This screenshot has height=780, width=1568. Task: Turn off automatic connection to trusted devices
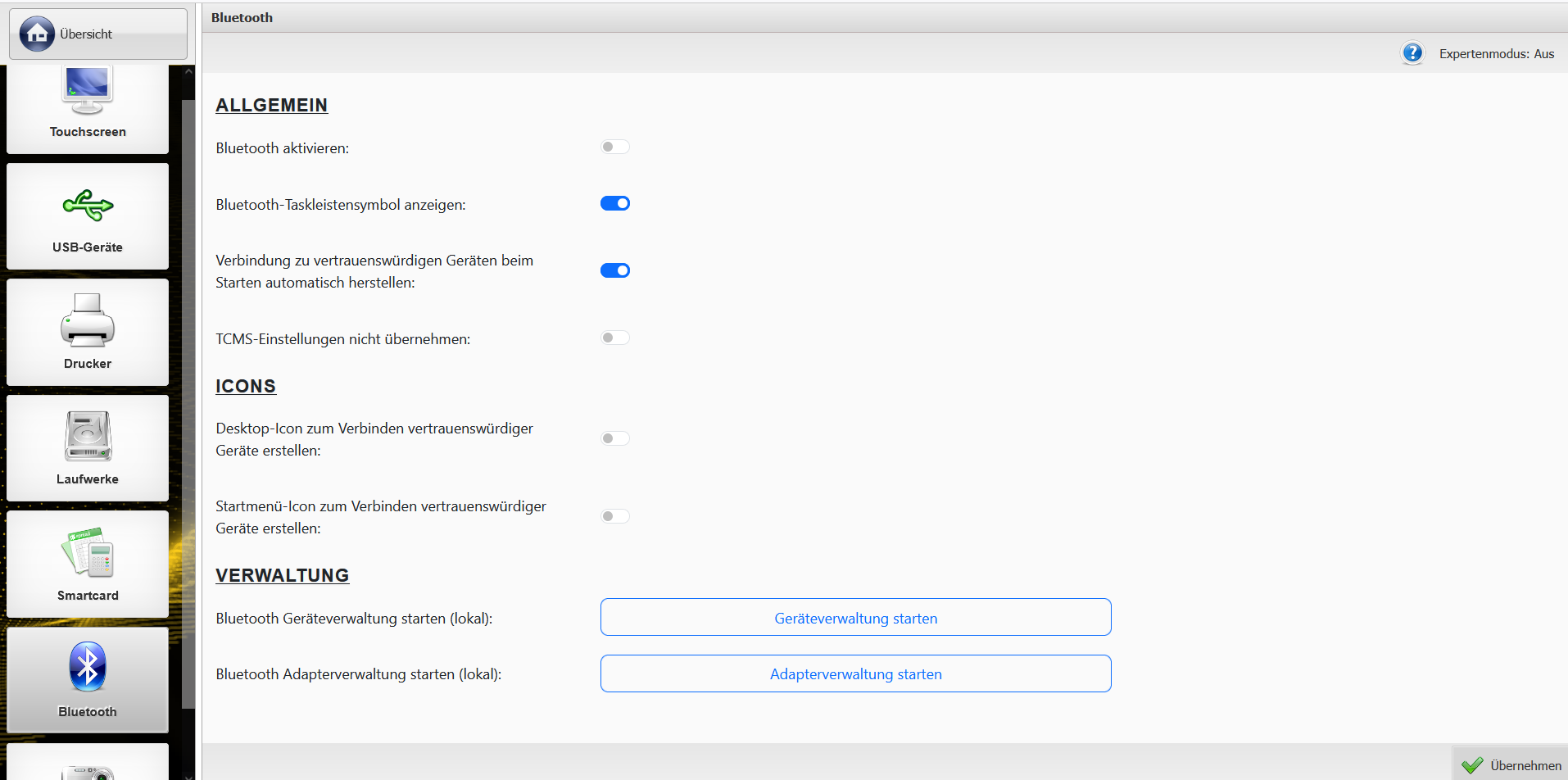615,270
